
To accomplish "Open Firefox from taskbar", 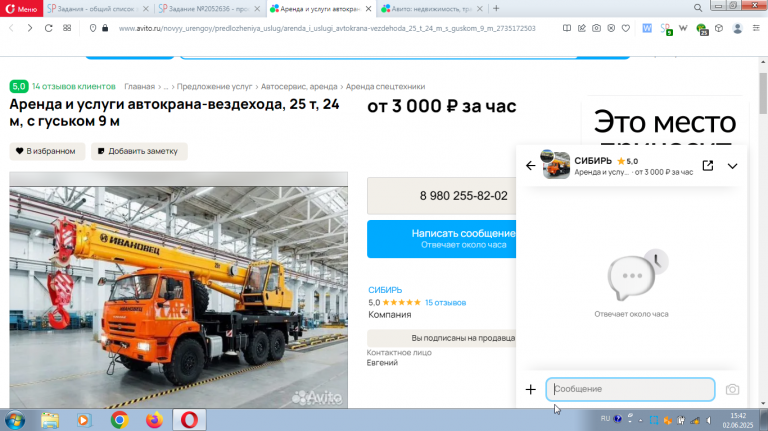I will pyautogui.click(x=154, y=420).
